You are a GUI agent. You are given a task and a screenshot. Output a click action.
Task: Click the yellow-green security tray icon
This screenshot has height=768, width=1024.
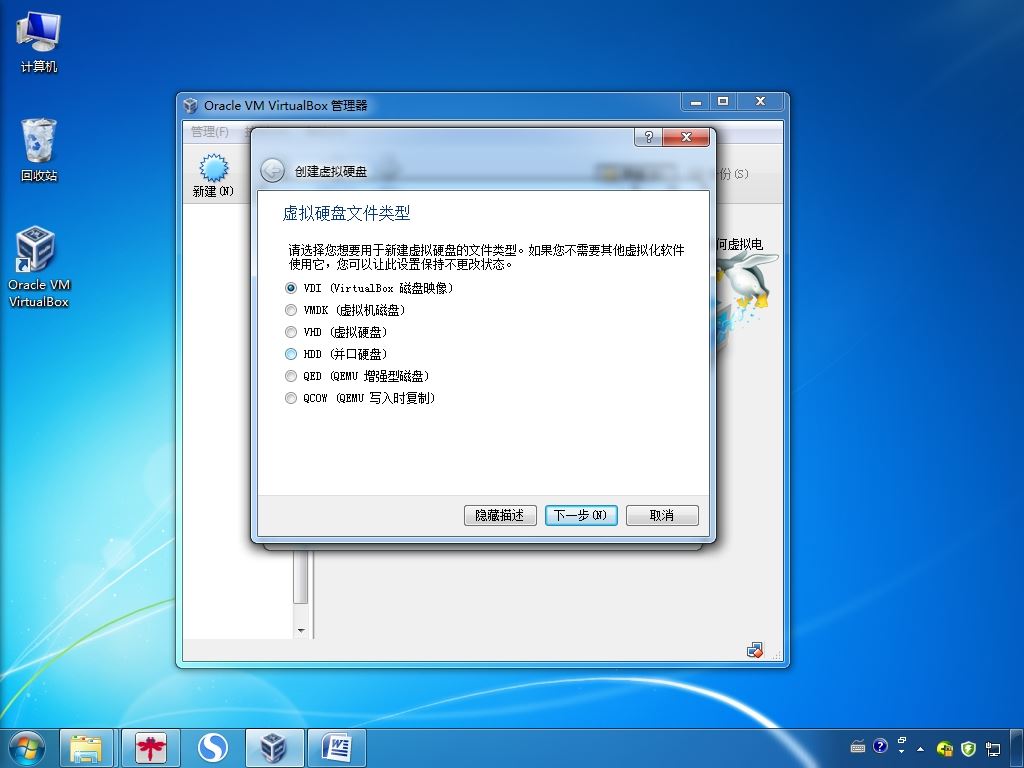pyautogui.click(x=944, y=748)
